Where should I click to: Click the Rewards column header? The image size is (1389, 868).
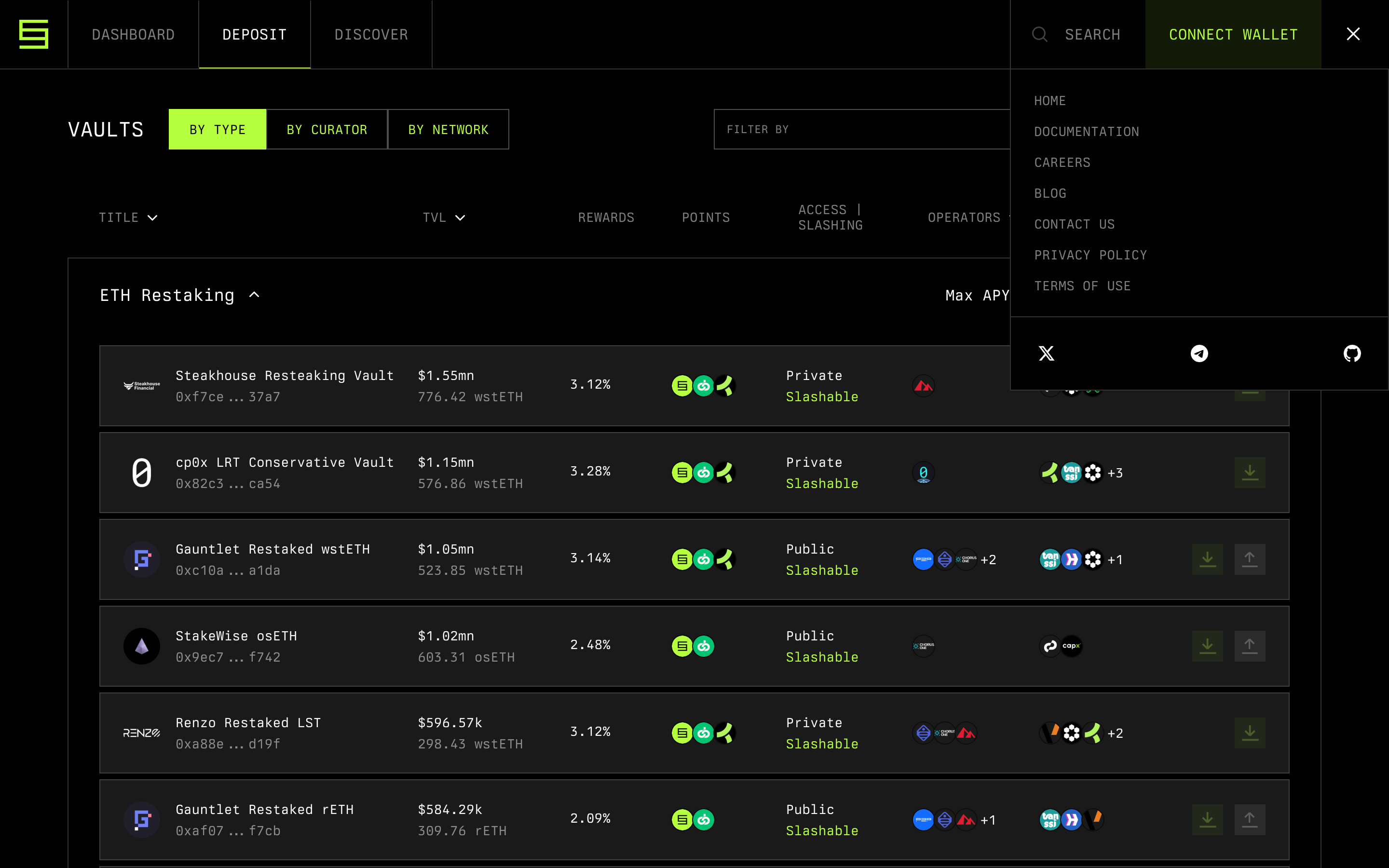point(606,217)
